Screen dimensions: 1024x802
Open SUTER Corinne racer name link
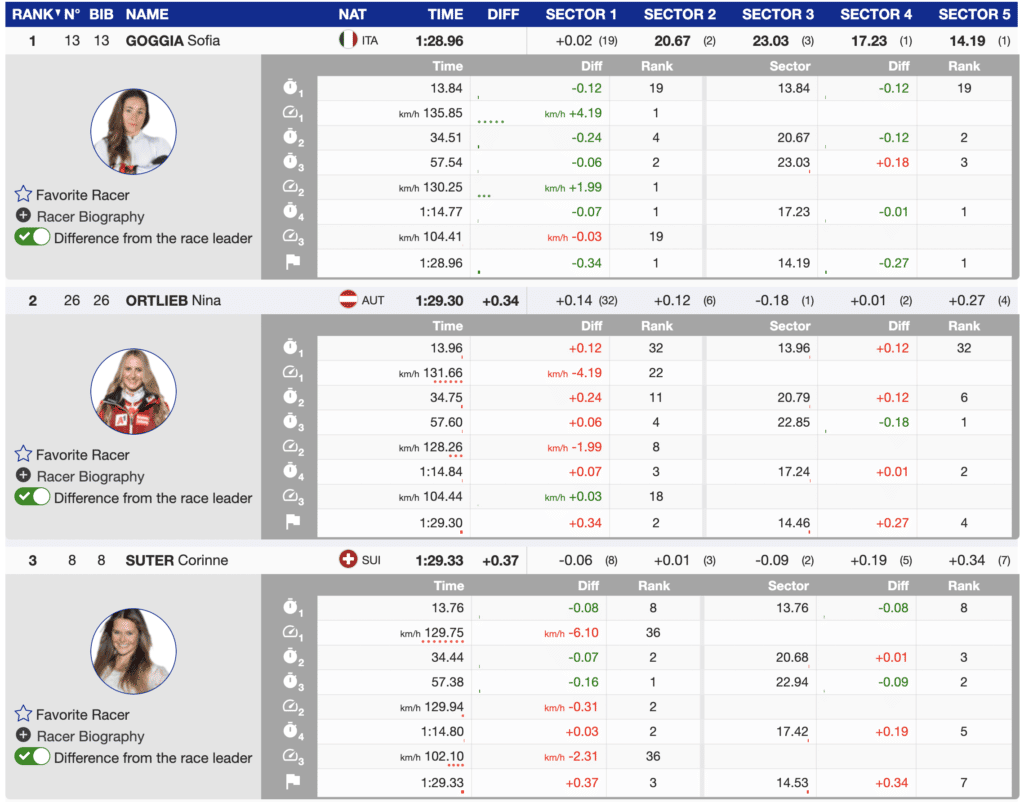[176, 560]
